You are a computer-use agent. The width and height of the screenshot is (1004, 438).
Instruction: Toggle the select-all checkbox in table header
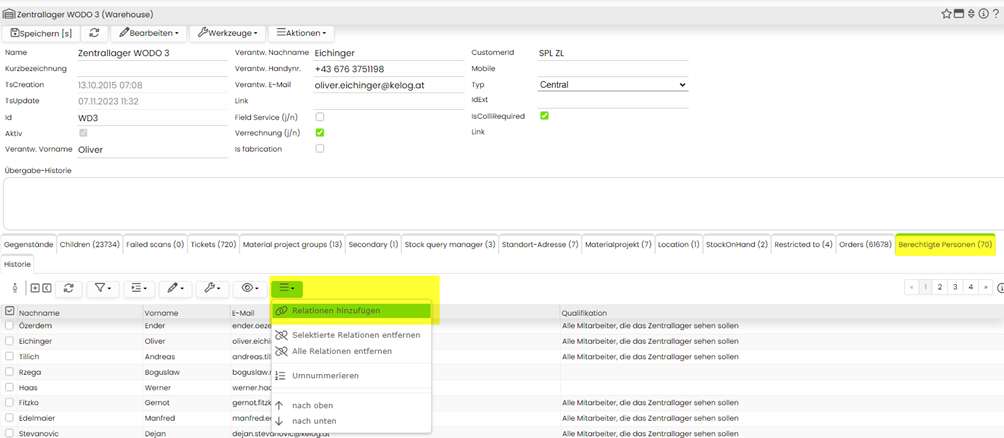tap(9, 311)
